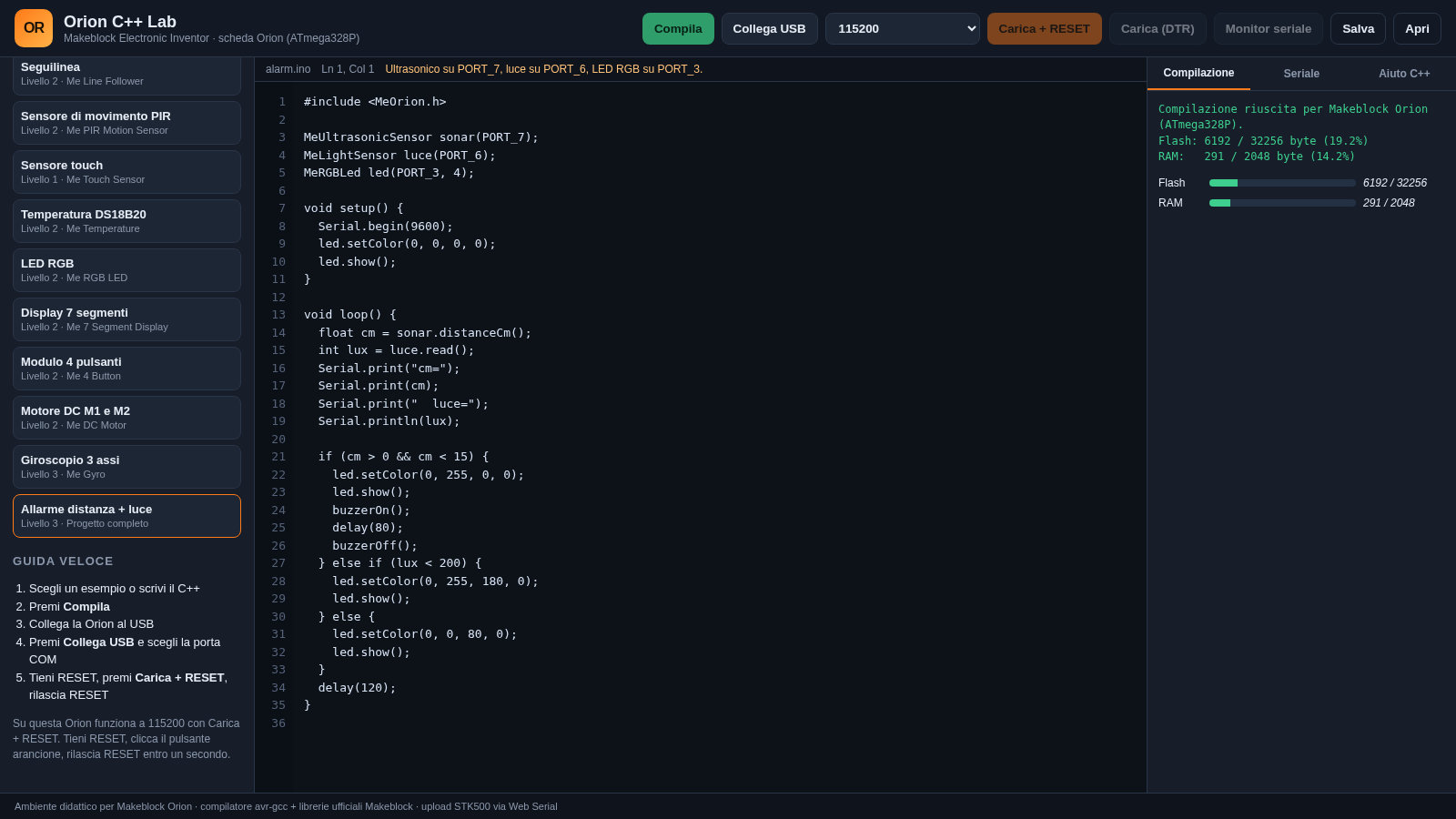Click the RAM usage progress bar
This screenshot has height=819, width=1456.
1282,203
